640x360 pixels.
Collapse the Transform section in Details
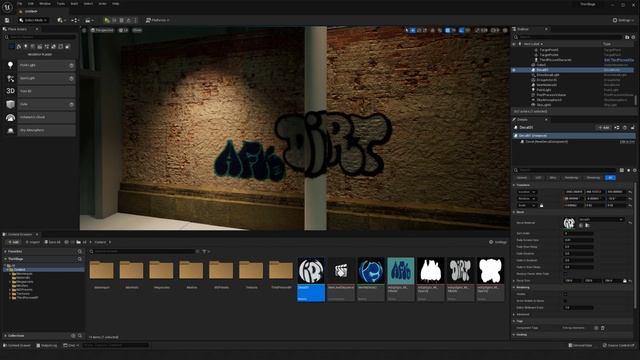[514, 185]
